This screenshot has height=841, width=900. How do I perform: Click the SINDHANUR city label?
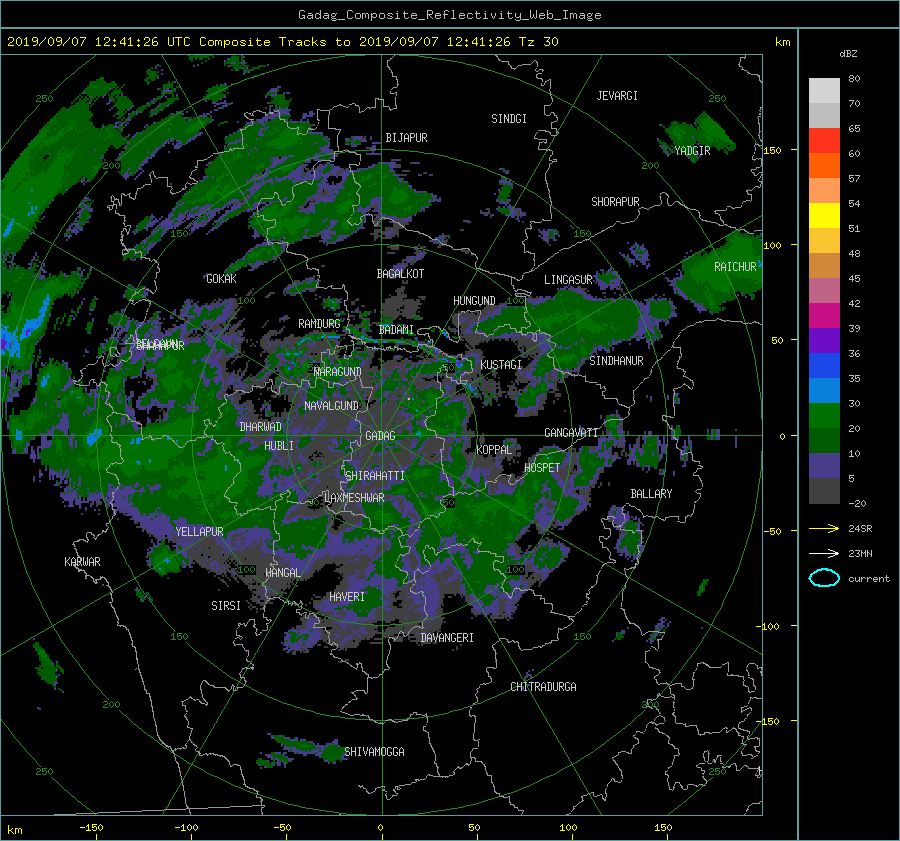[616, 361]
